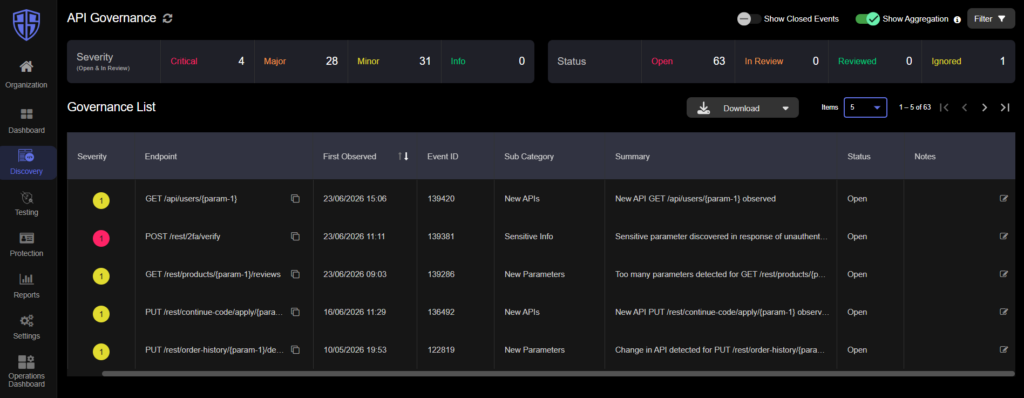This screenshot has width=1024, height=398.
Task: Open Settings gear in sidebar
Action: (x=27, y=327)
